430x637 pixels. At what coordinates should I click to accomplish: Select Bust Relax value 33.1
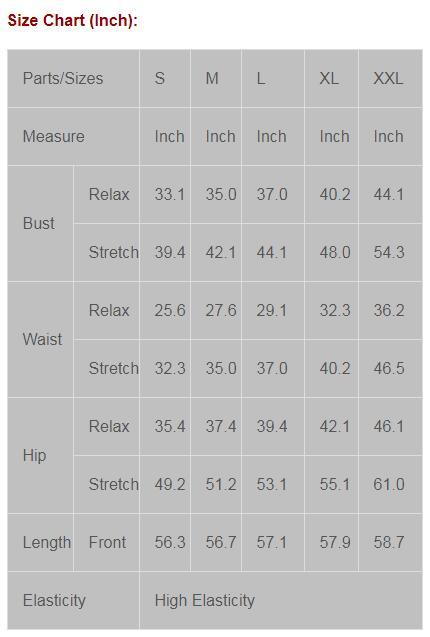[x=169, y=194]
